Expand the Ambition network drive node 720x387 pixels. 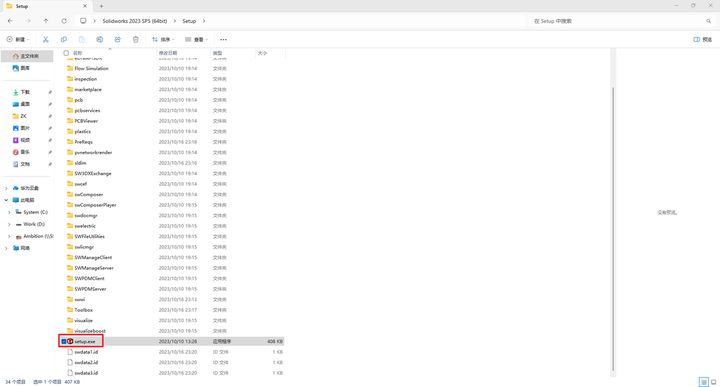click(x=9, y=236)
